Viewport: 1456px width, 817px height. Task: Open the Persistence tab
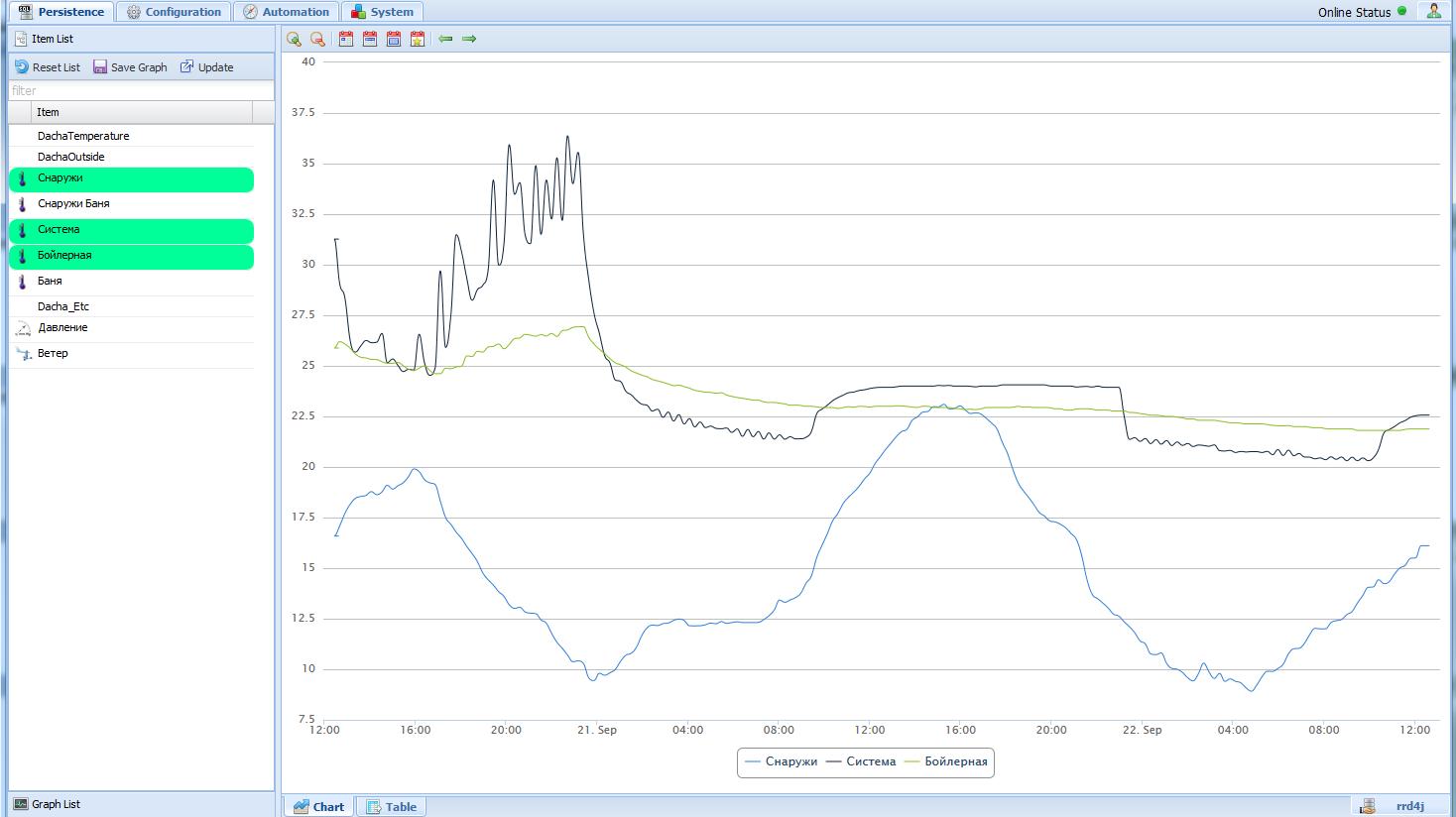61,12
